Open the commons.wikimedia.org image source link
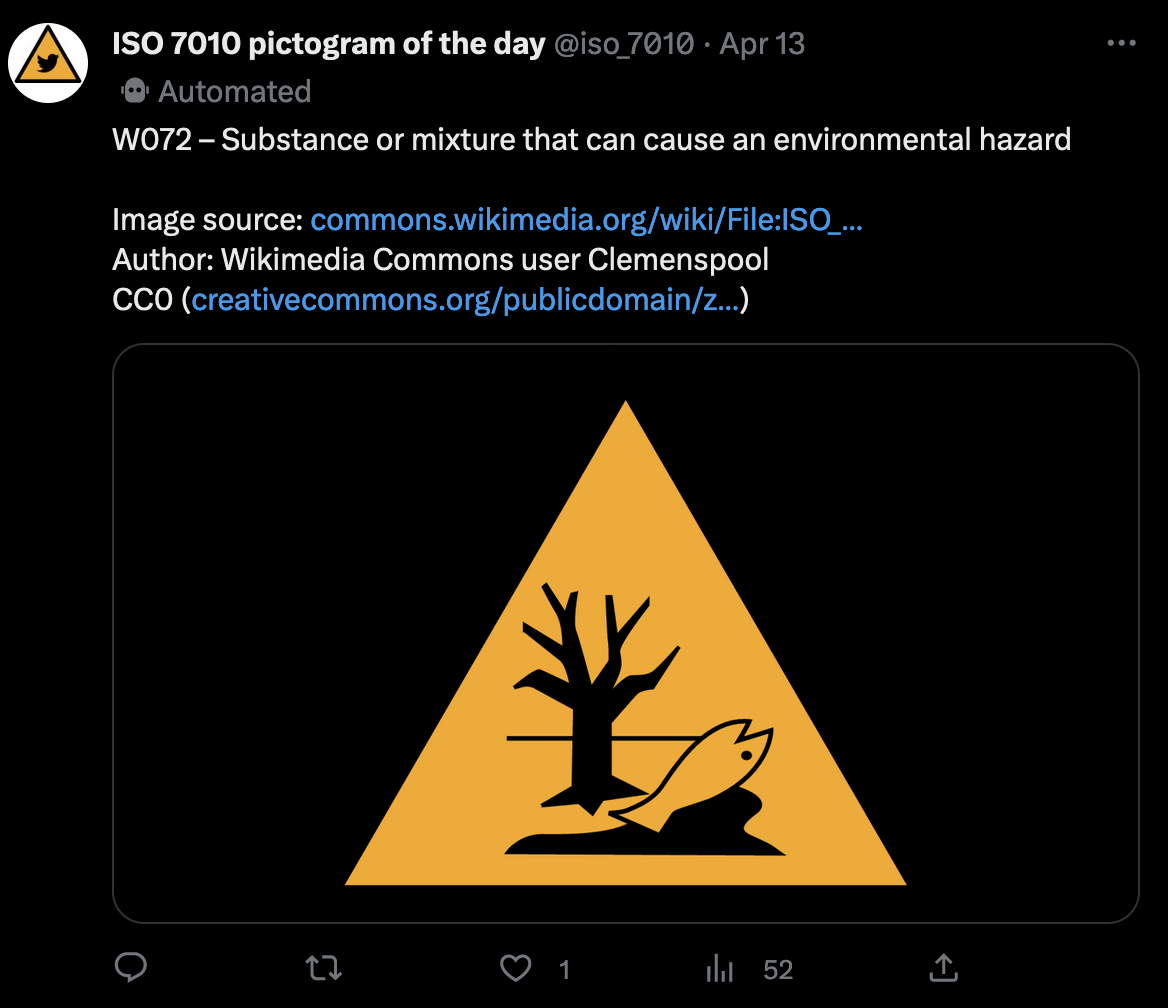The width and height of the screenshot is (1168, 1008). click(587, 220)
